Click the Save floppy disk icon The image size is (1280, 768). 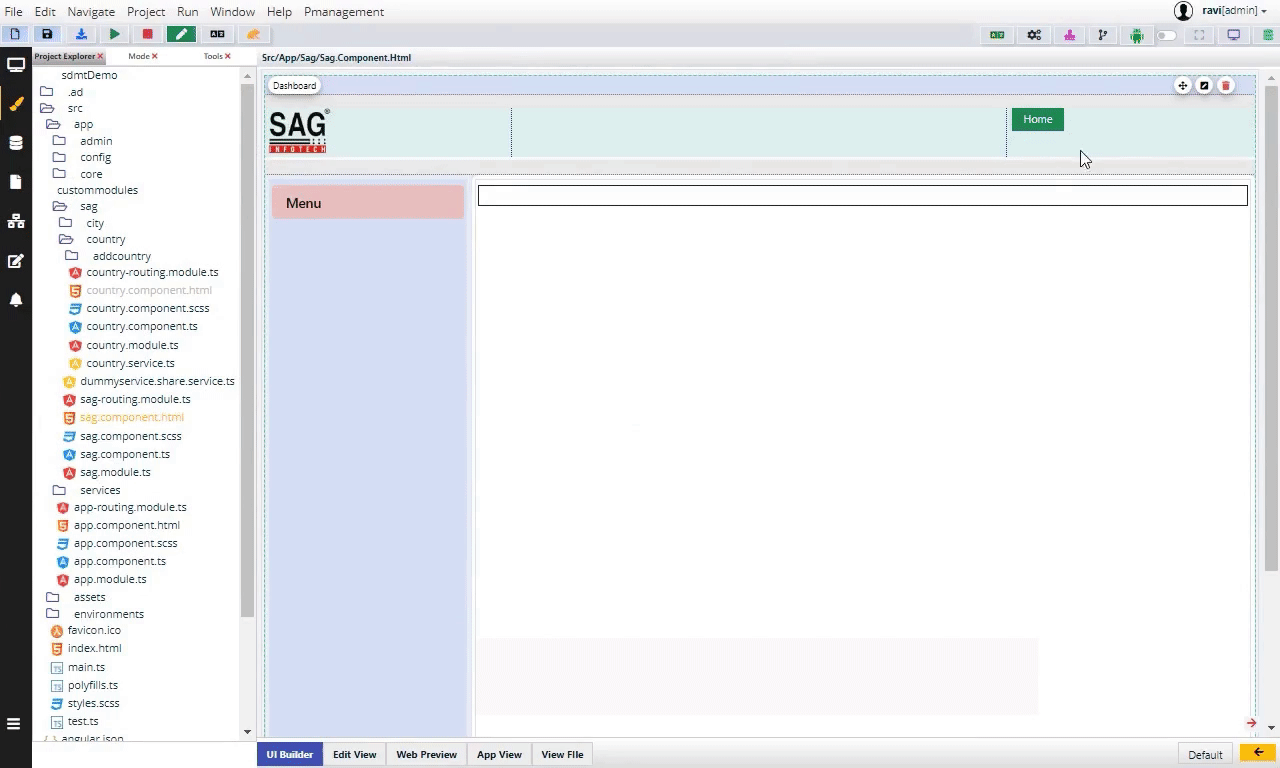[47, 34]
